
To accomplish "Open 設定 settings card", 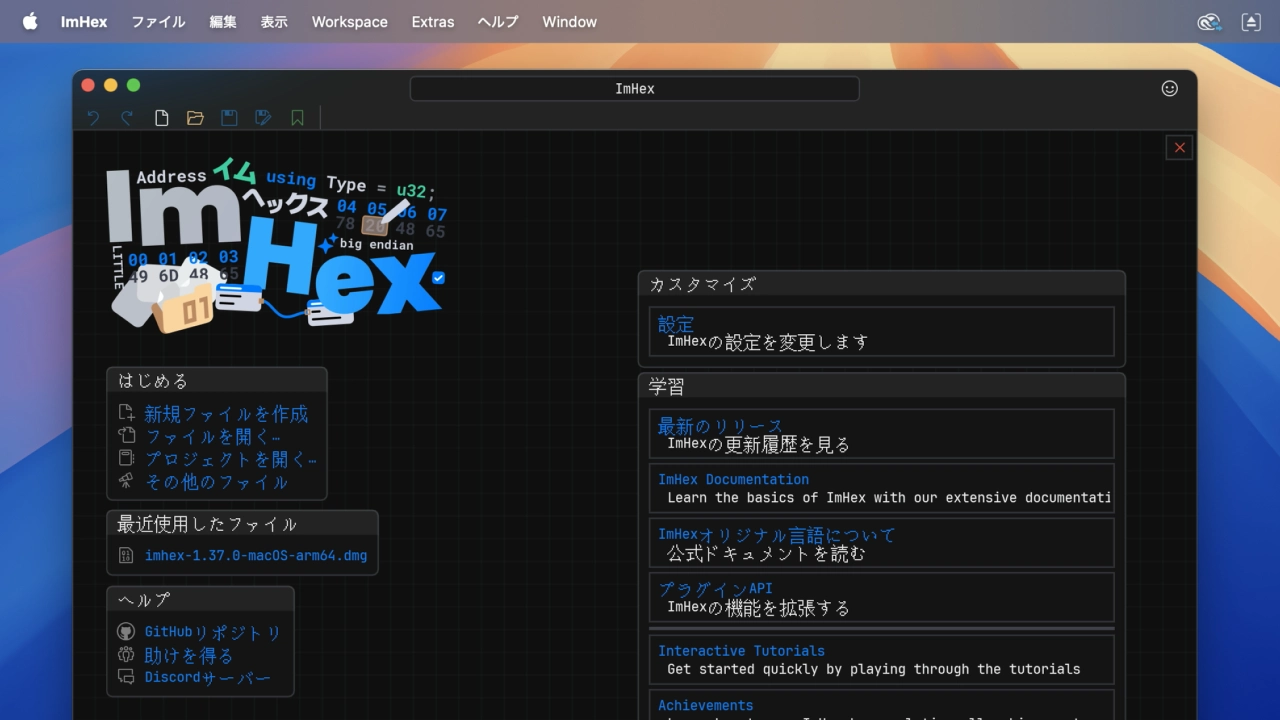I will [881, 332].
